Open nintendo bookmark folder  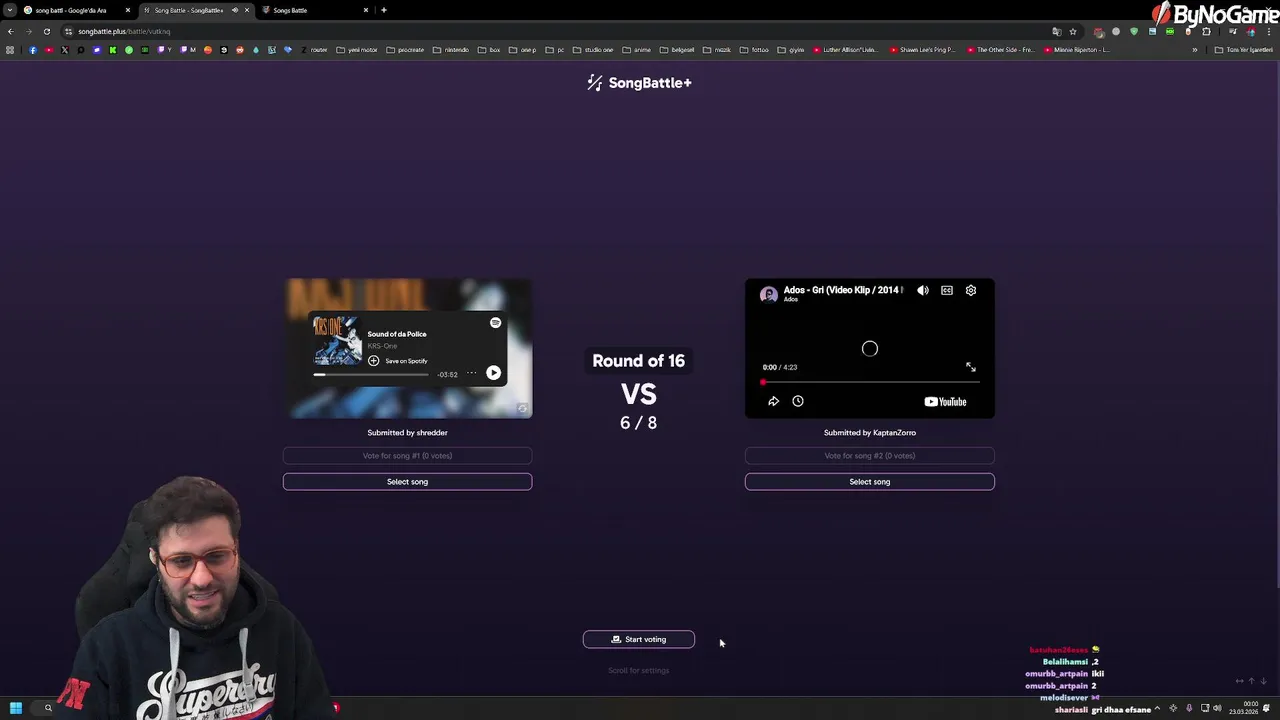(x=451, y=50)
